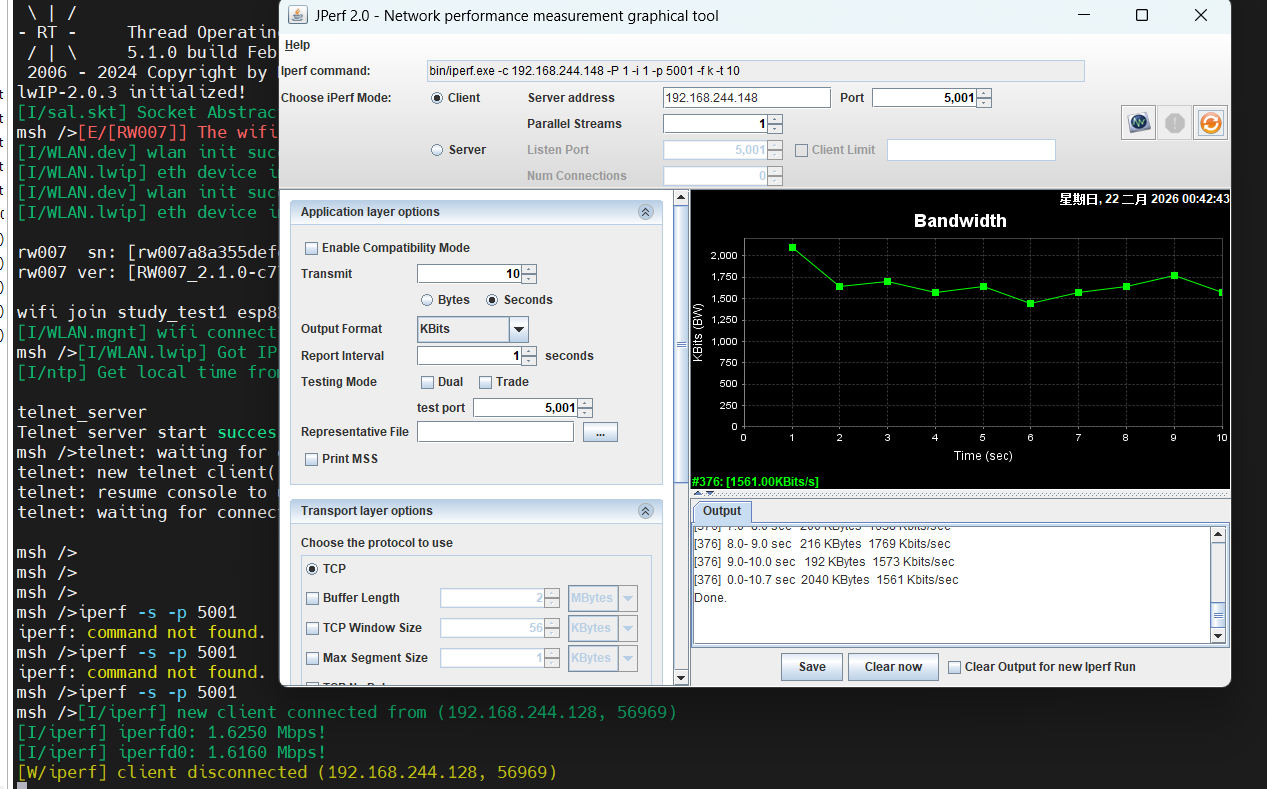Click the Client Limit text field
This screenshot has width=1267, height=789.
click(971, 150)
